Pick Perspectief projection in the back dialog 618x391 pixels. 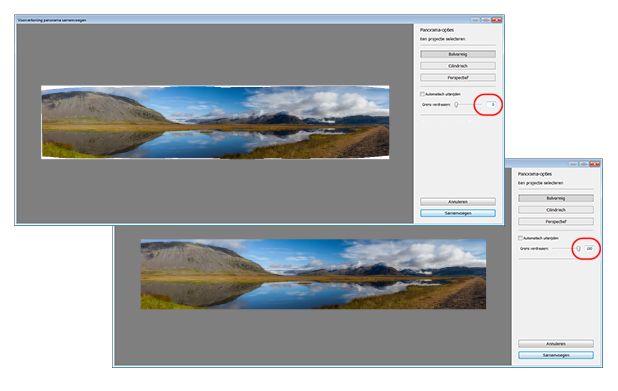556,222
